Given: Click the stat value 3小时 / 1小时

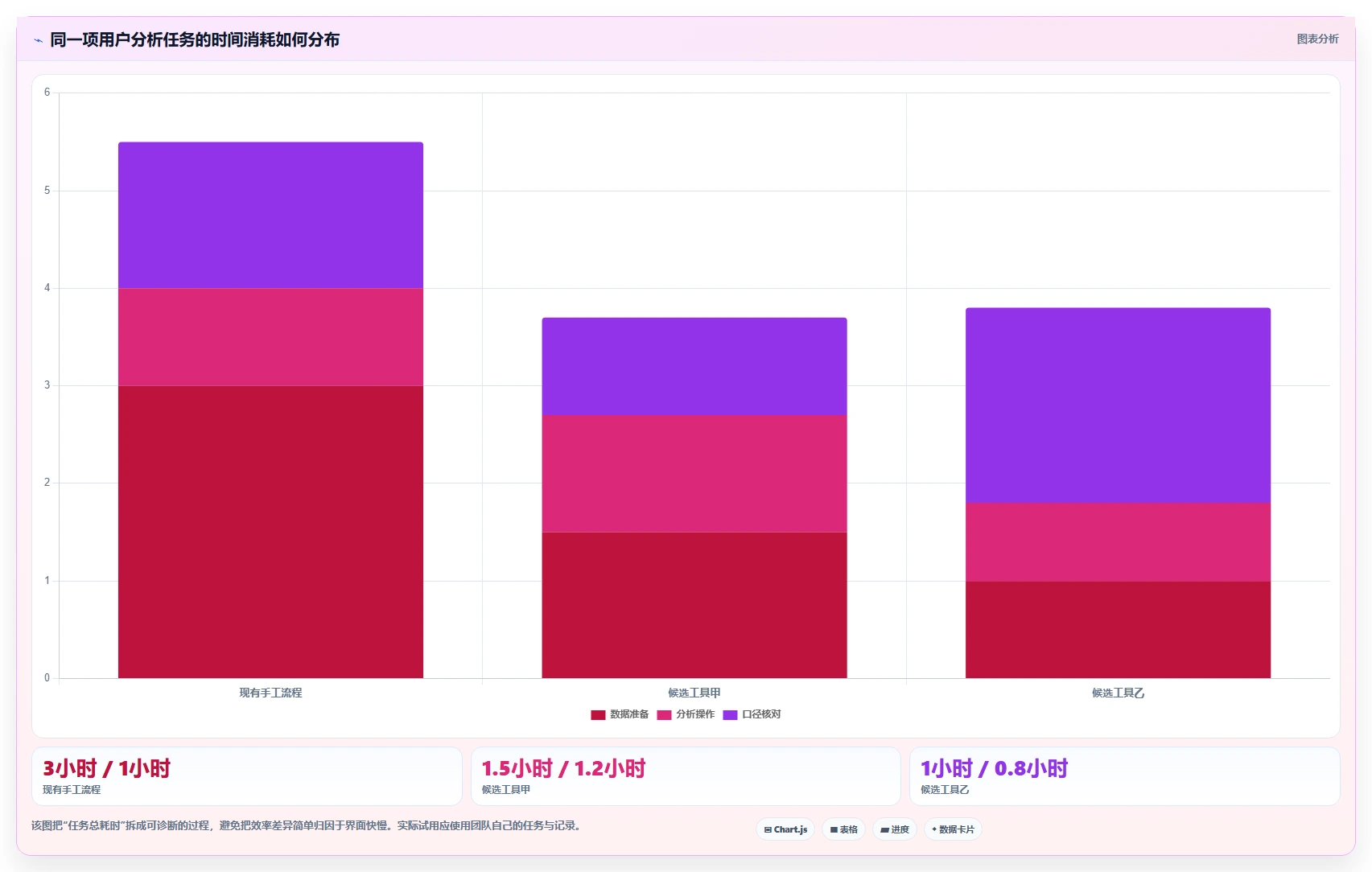Looking at the screenshot, I should tap(106, 768).
